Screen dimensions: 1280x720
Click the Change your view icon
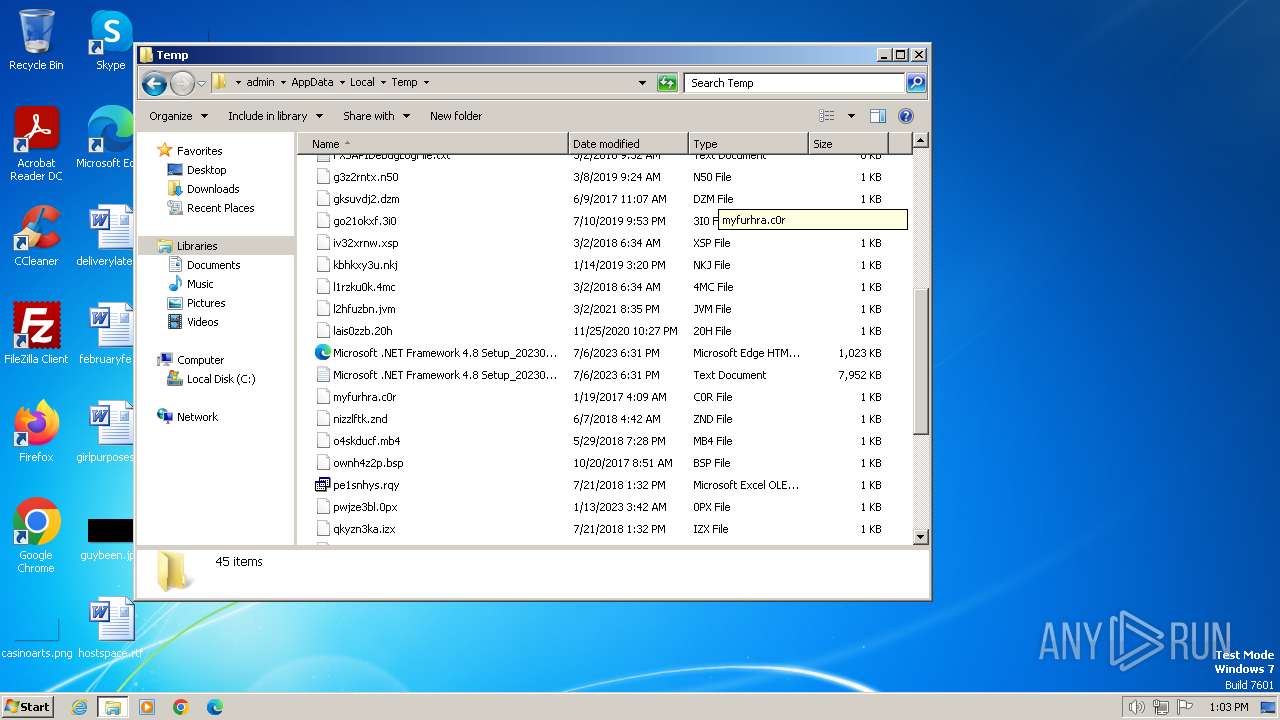pyautogui.click(x=827, y=116)
